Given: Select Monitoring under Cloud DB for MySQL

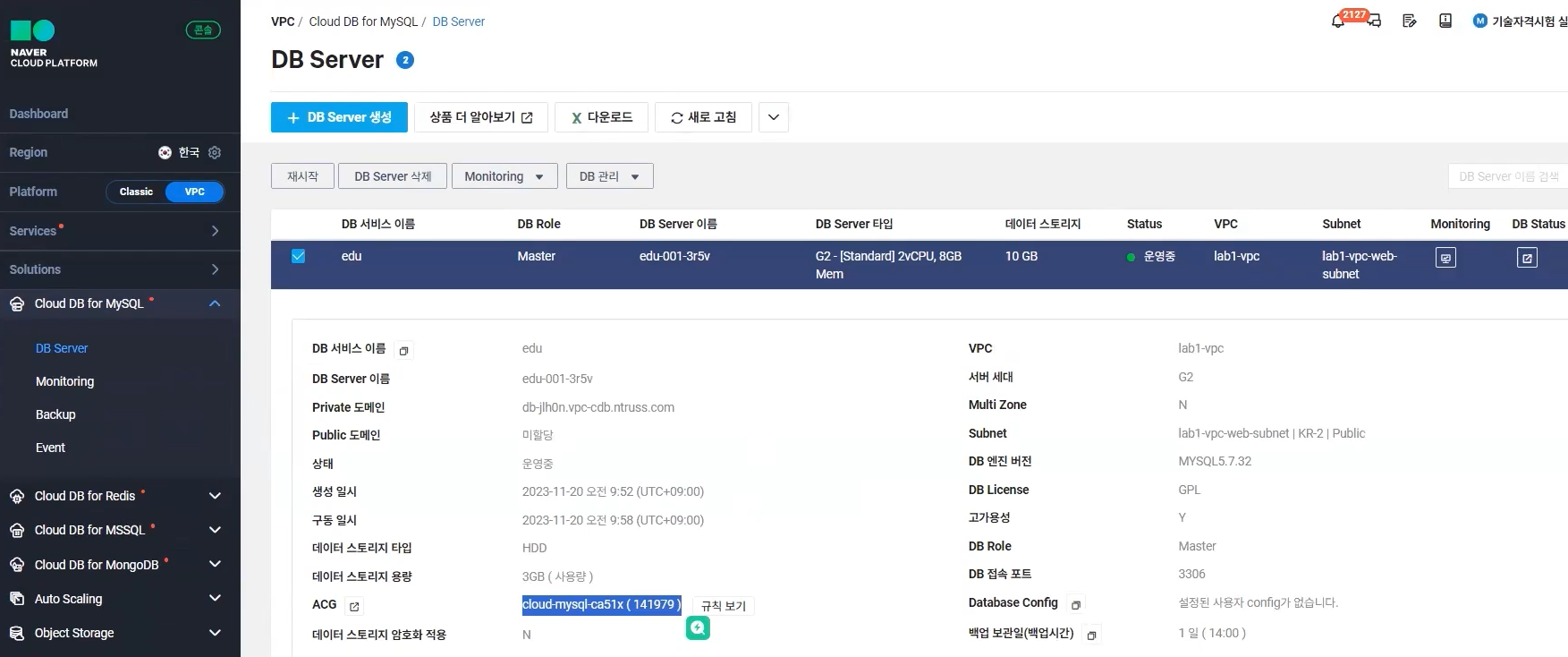Looking at the screenshot, I should coord(64,381).
